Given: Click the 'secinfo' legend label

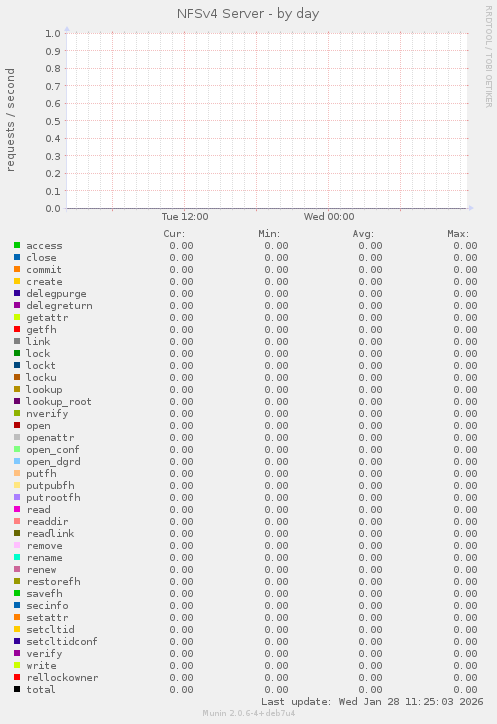Looking at the screenshot, I should 47,606.
